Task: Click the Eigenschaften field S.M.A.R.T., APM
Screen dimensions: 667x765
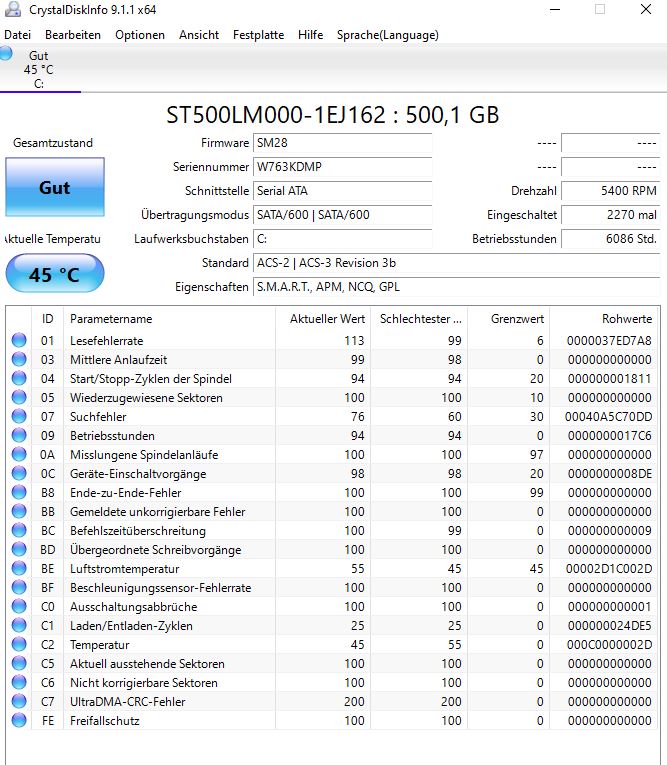Action: [x=457, y=287]
